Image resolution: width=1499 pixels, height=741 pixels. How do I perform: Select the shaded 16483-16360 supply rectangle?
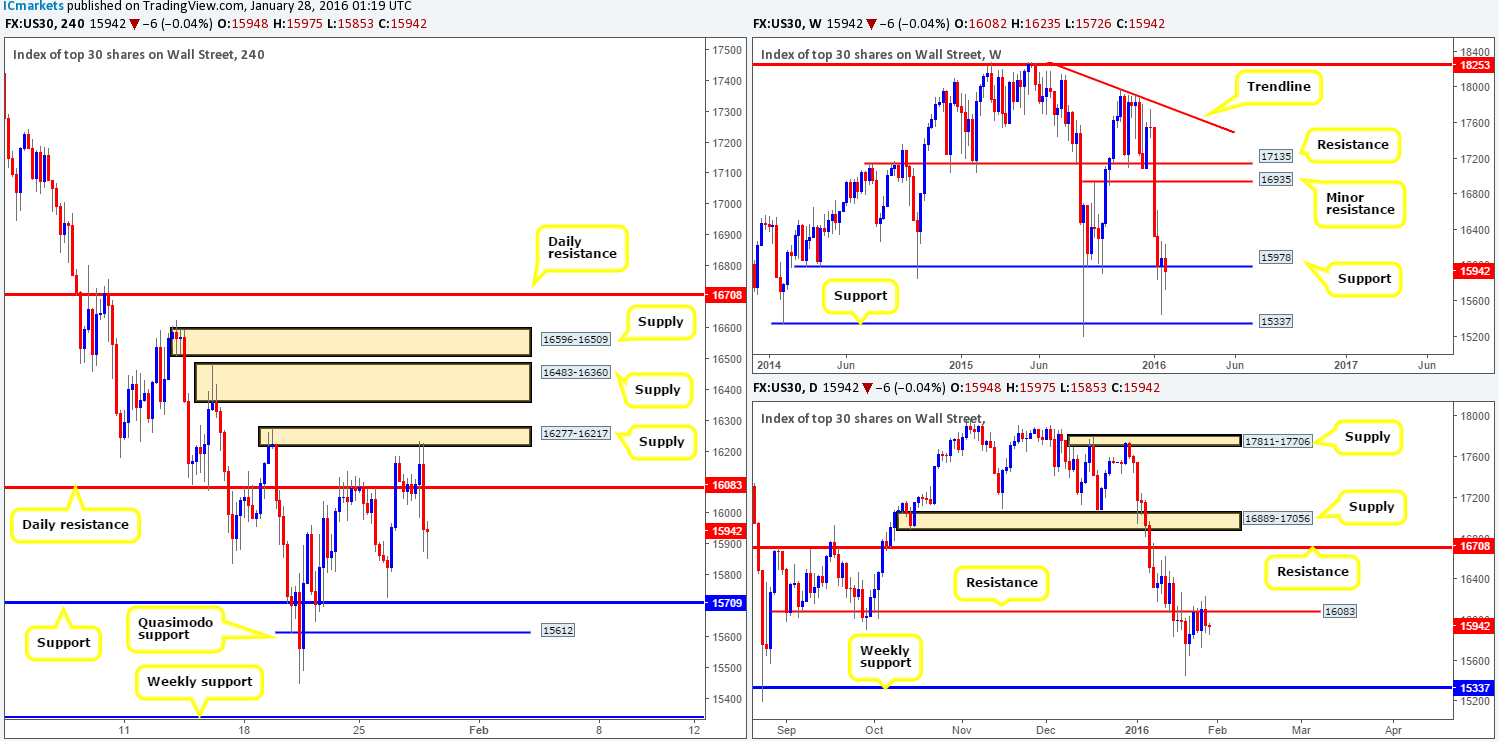point(364,382)
